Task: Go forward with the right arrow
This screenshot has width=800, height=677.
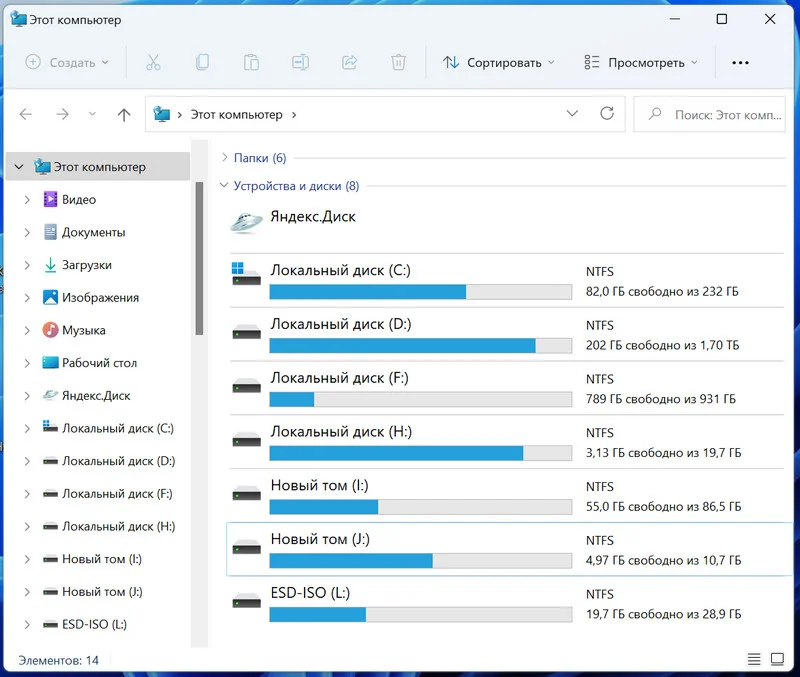Action: [62, 114]
